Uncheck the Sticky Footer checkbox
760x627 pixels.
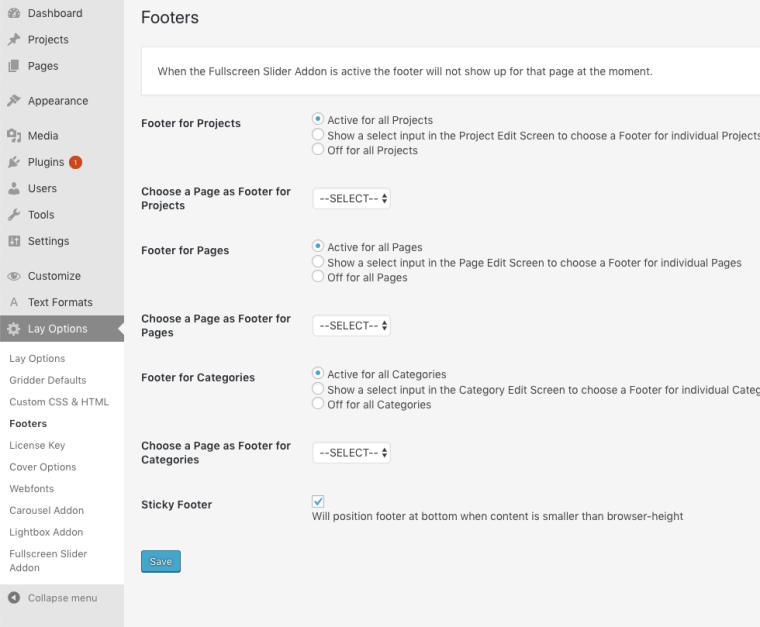[318, 501]
